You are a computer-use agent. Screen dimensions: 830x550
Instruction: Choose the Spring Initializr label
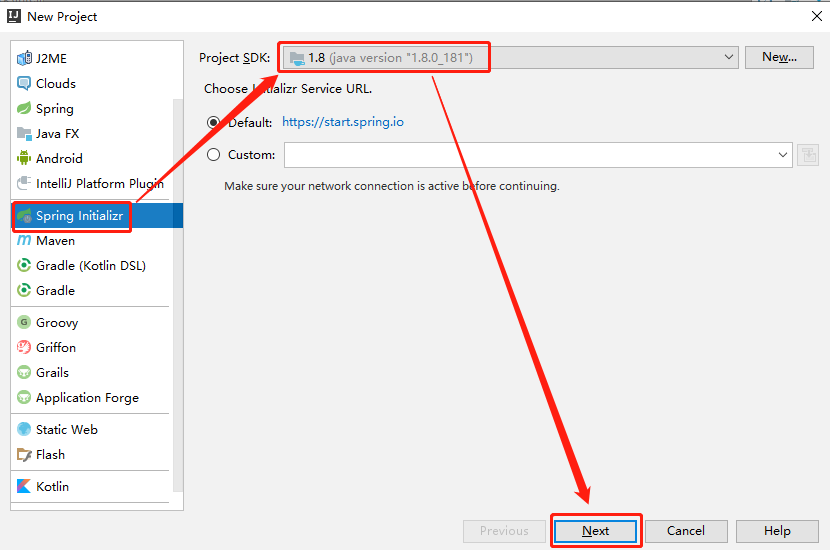point(79,216)
